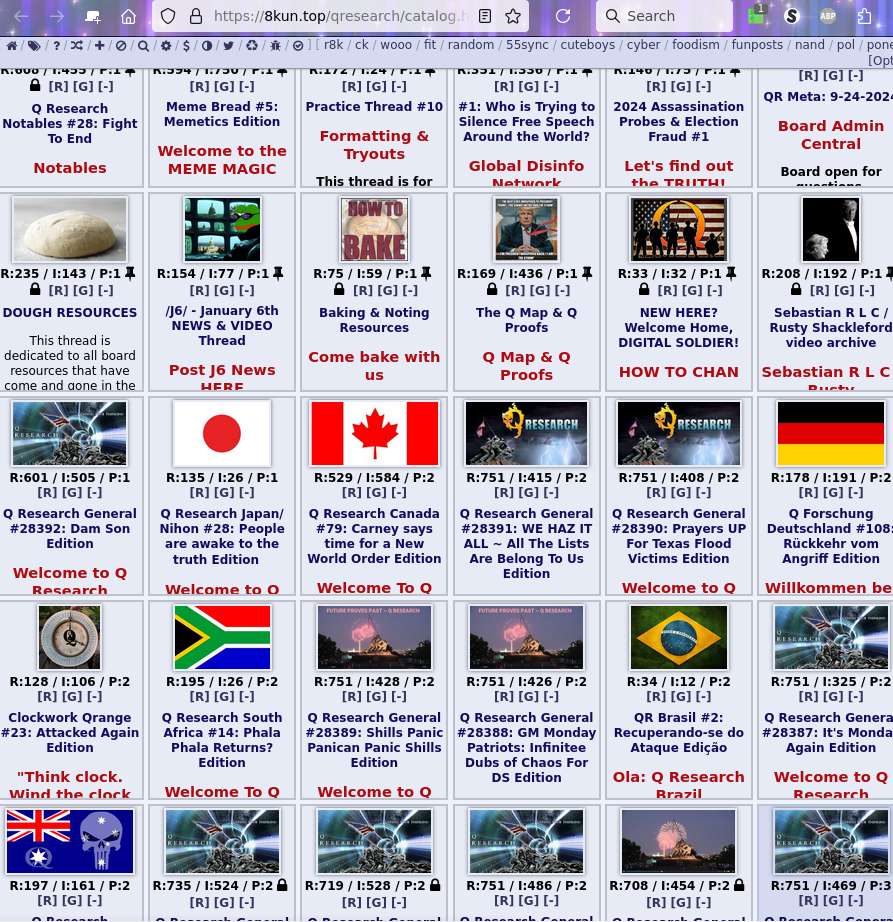The image size is (893, 922).
Task: Open the wooo board link
Action: click(x=396, y=45)
